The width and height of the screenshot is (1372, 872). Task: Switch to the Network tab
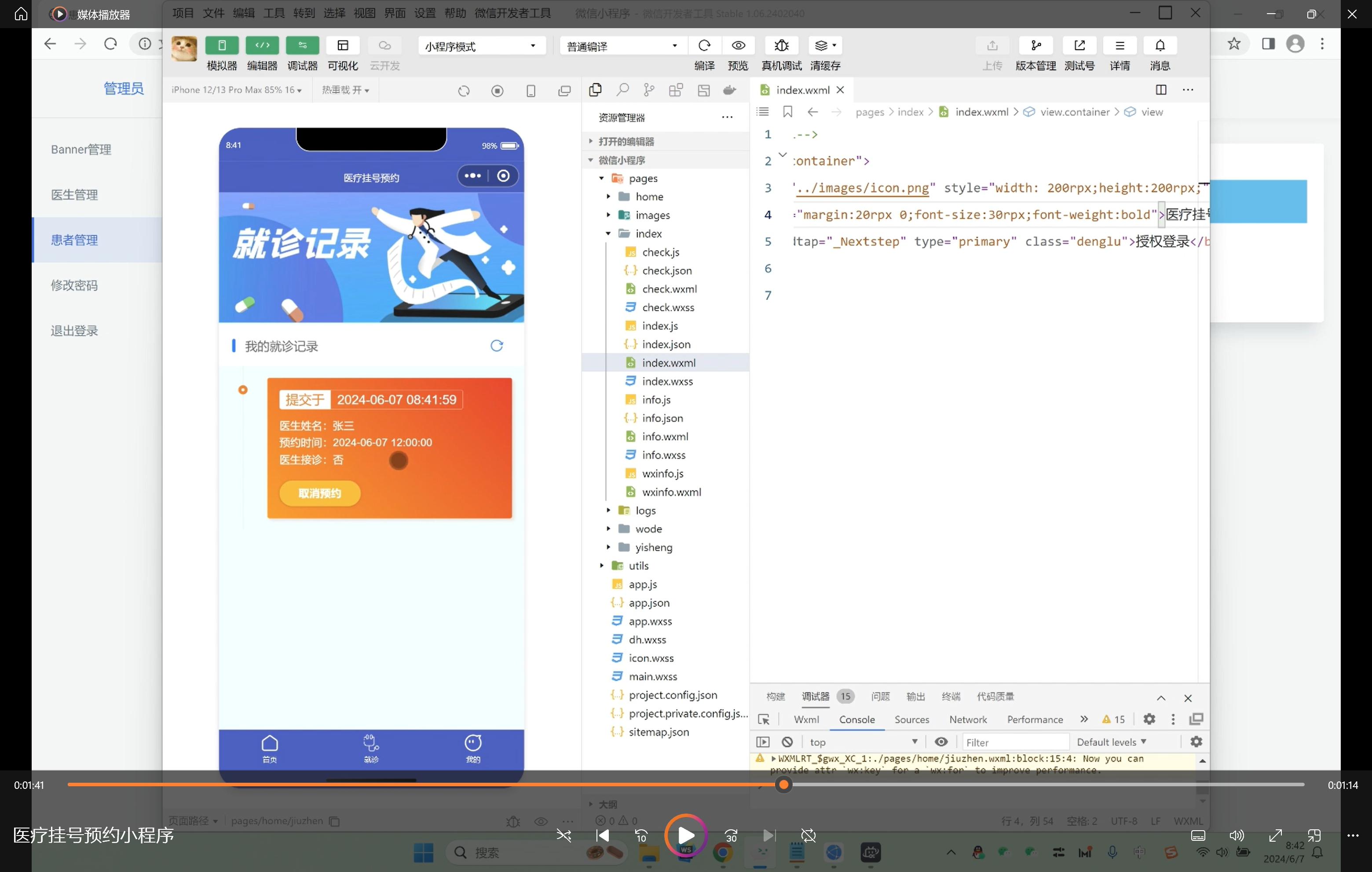click(967, 719)
